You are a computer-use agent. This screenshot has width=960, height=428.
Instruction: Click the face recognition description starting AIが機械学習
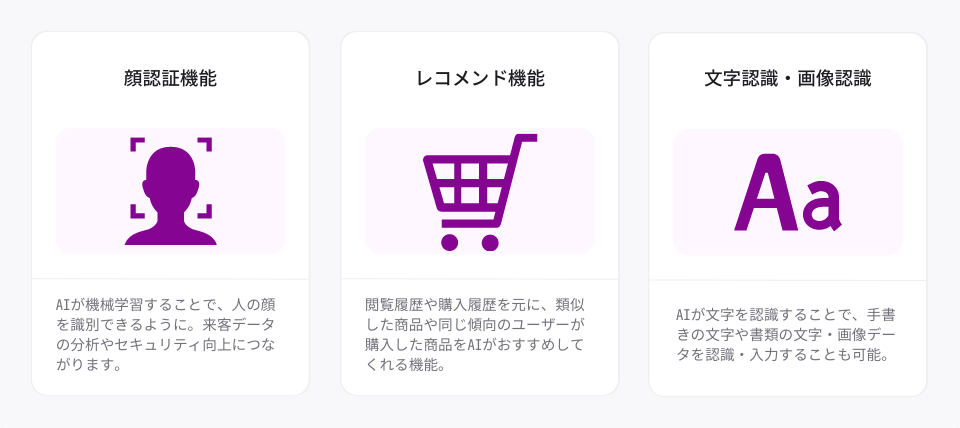pos(170,334)
